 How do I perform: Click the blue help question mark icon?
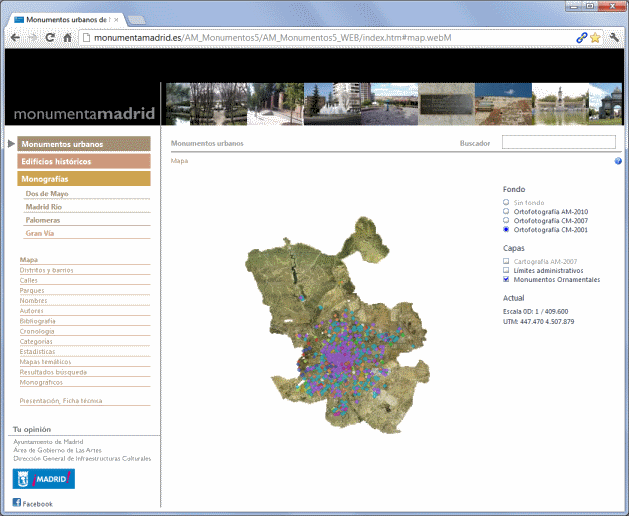pos(618,161)
